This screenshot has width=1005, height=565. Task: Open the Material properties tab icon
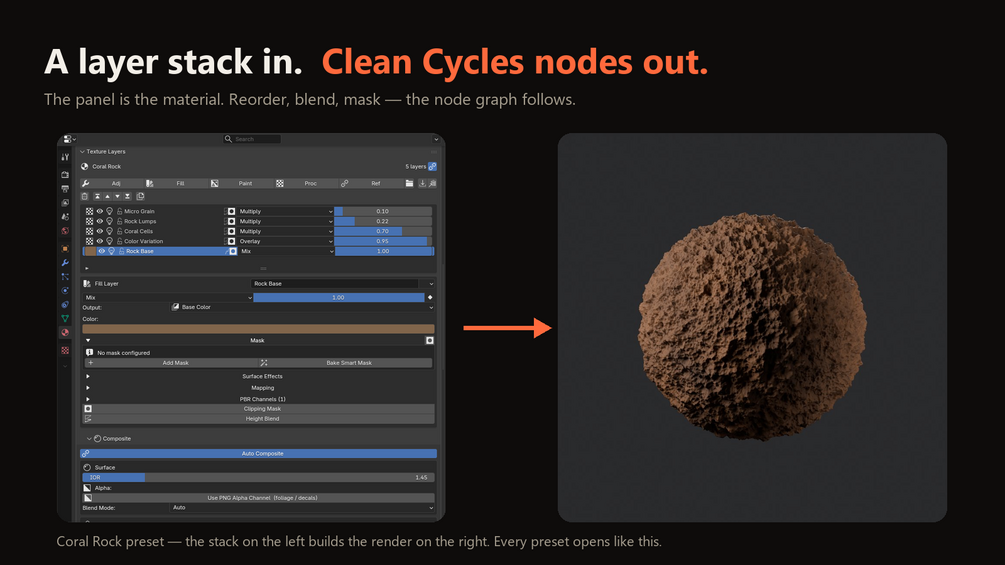click(x=65, y=332)
